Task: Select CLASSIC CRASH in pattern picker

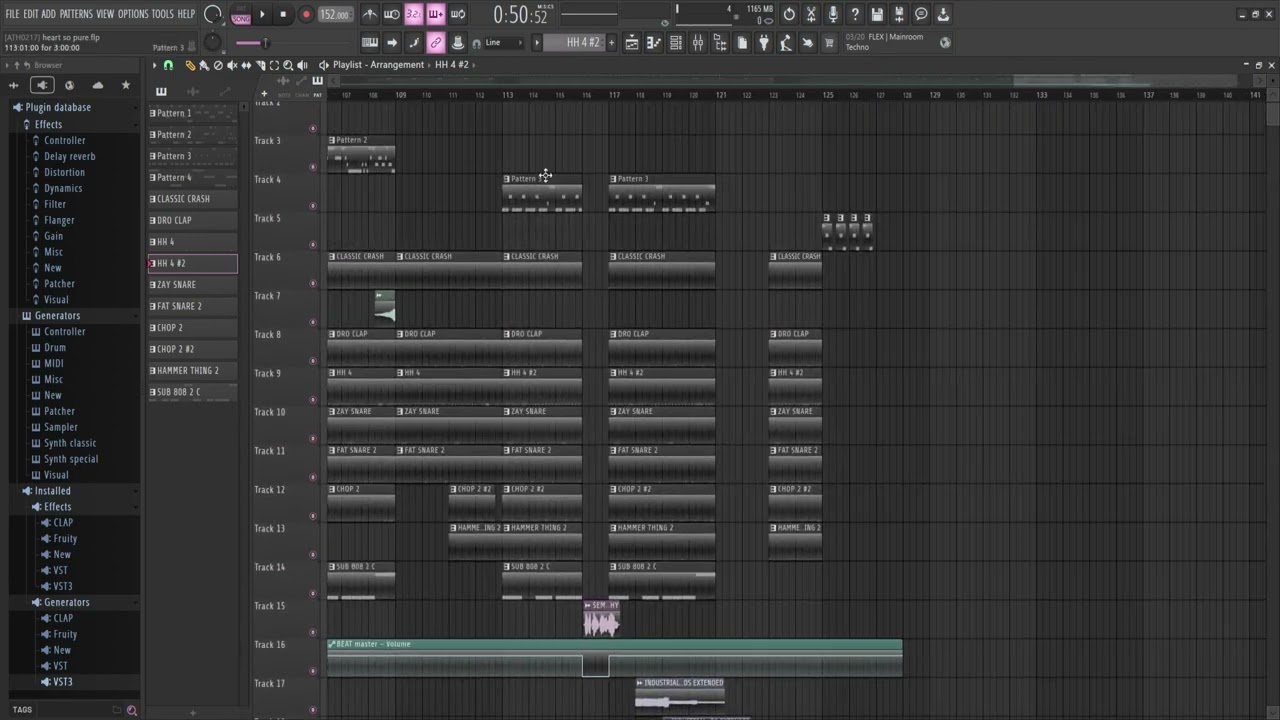Action: [x=192, y=199]
